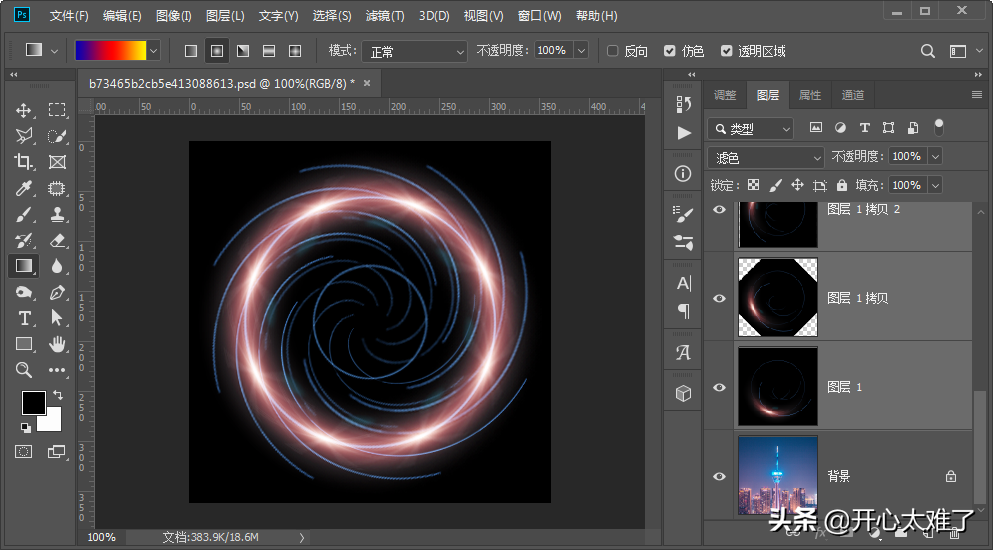Screen dimensions: 993x550
Task: Open the 文件(F) menu
Action: pos(68,16)
